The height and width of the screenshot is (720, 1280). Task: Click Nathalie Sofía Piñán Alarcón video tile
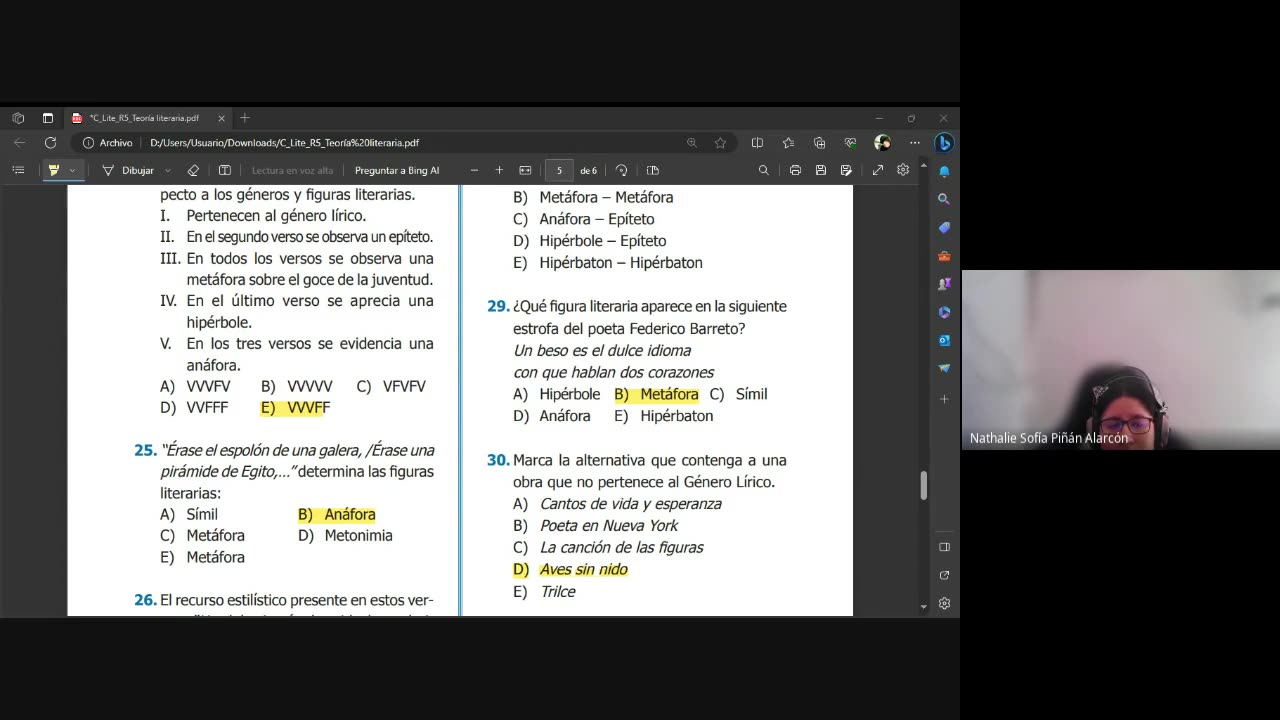[1121, 360]
